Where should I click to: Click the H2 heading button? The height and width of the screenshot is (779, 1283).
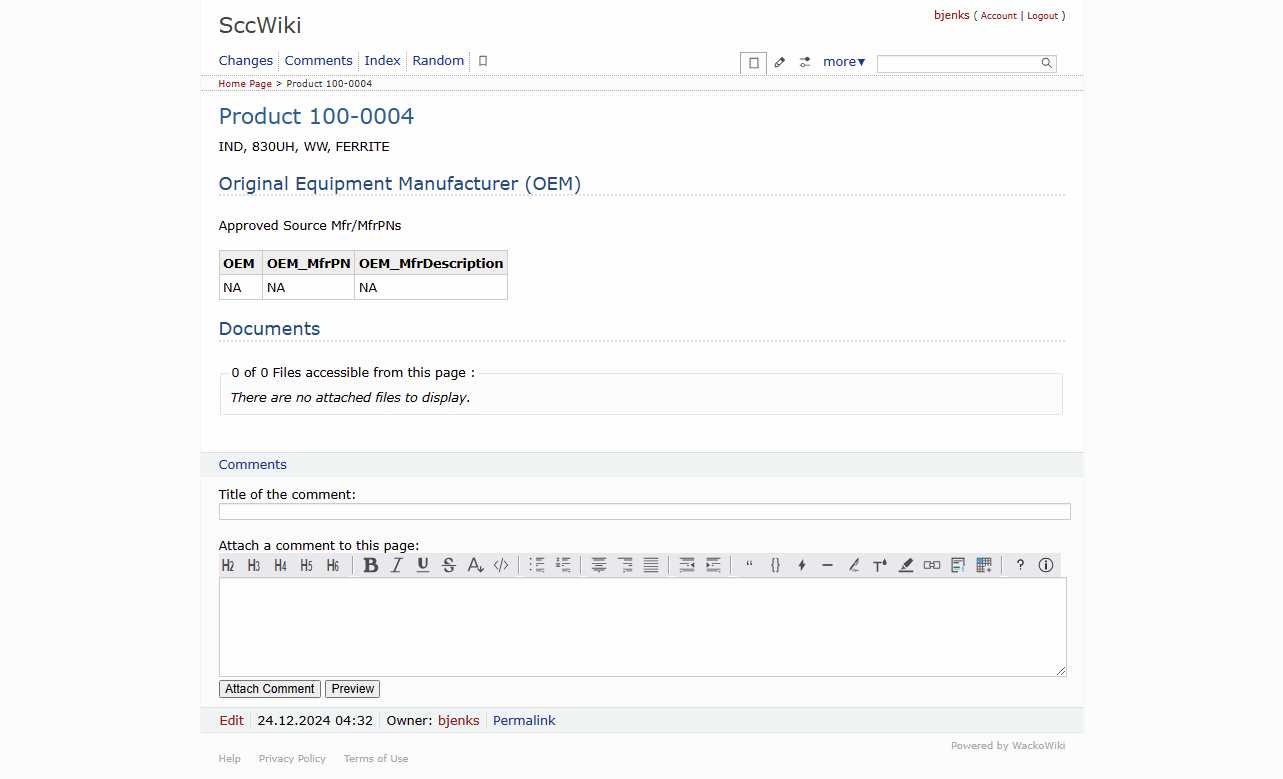(228, 565)
